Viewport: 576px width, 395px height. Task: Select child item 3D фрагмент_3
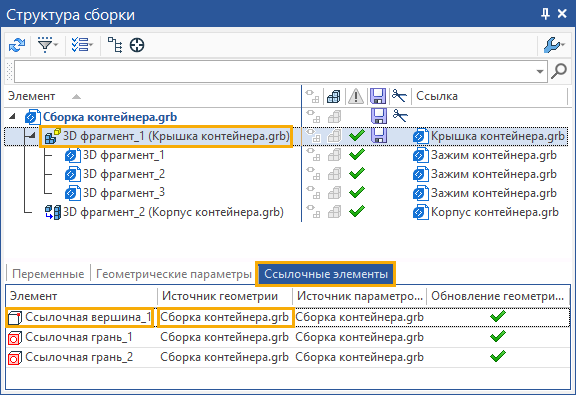pyautogui.click(x=124, y=193)
